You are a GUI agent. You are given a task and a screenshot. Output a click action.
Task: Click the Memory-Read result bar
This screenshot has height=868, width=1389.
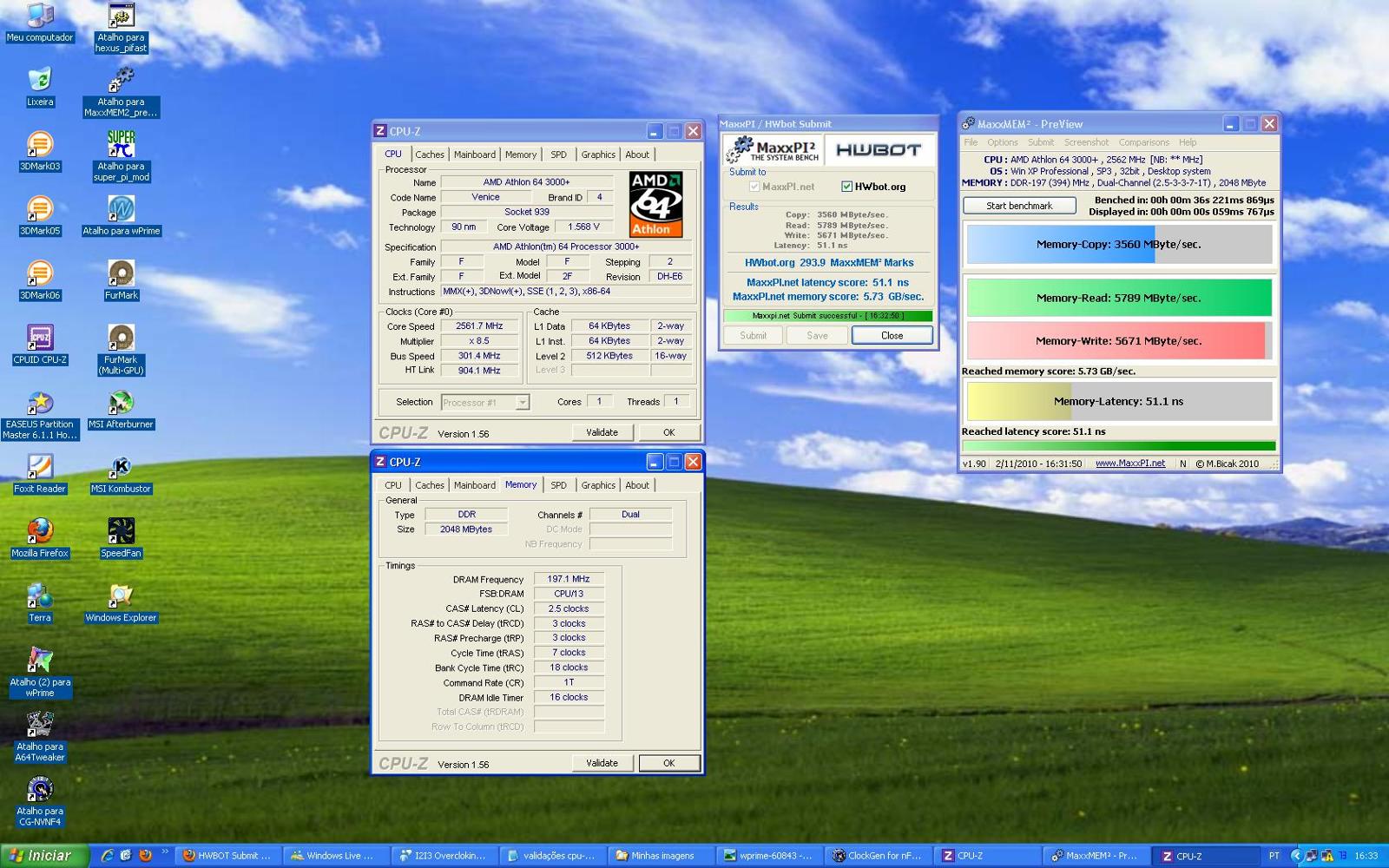pos(1119,298)
